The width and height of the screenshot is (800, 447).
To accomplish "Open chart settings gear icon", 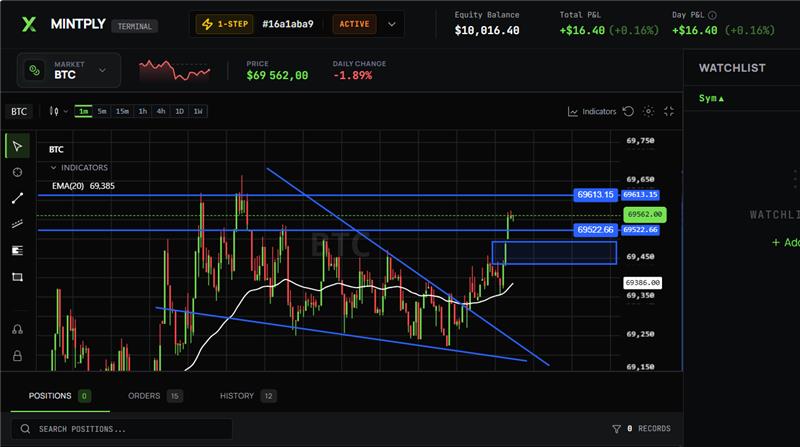I will click(648, 111).
